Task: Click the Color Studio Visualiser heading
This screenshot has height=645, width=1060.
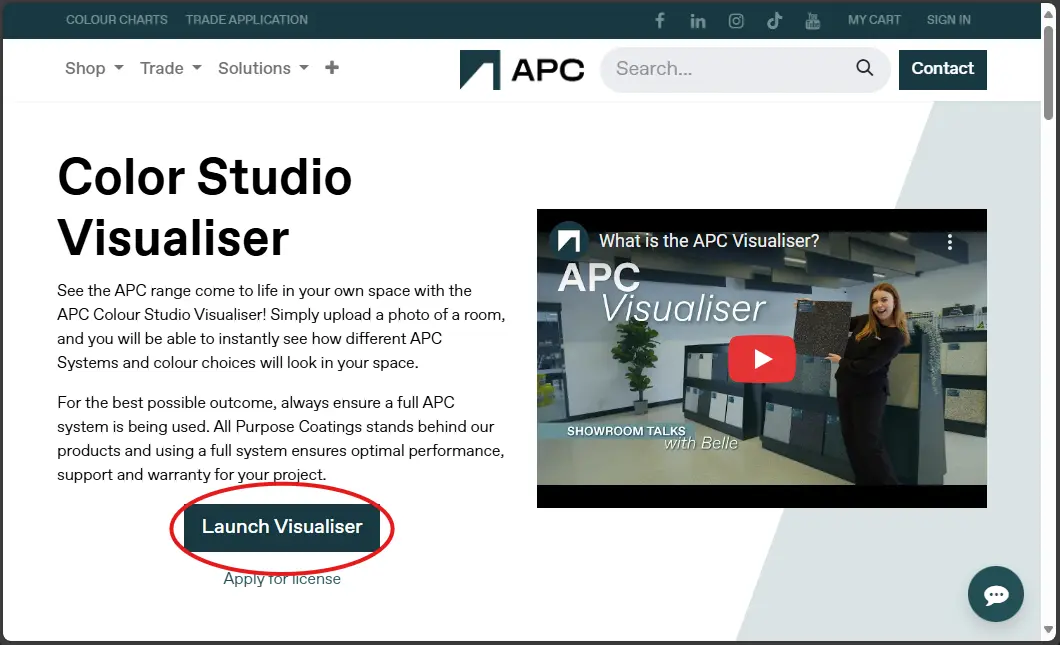Action: (x=205, y=207)
